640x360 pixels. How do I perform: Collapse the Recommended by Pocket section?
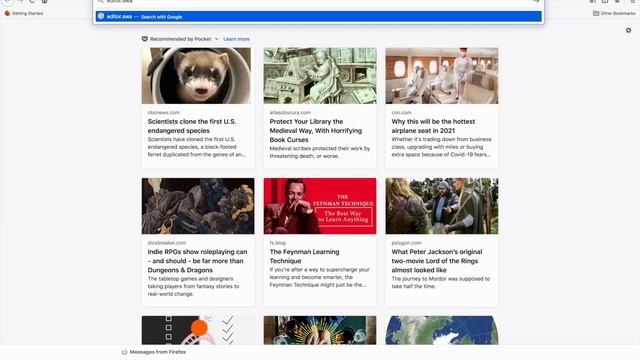coord(216,39)
